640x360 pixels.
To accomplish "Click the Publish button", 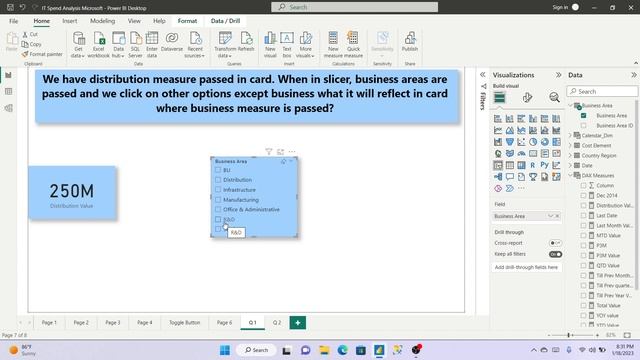I will (410, 42).
